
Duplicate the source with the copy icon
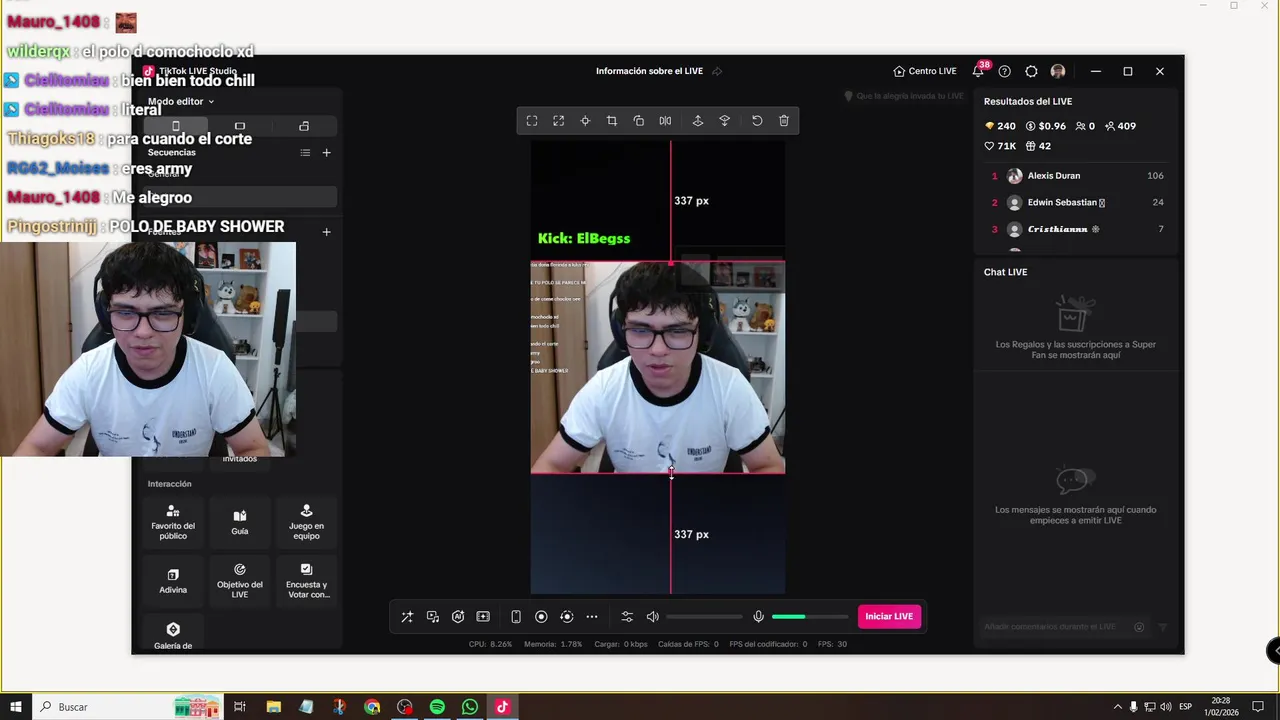[x=638, y=121]
